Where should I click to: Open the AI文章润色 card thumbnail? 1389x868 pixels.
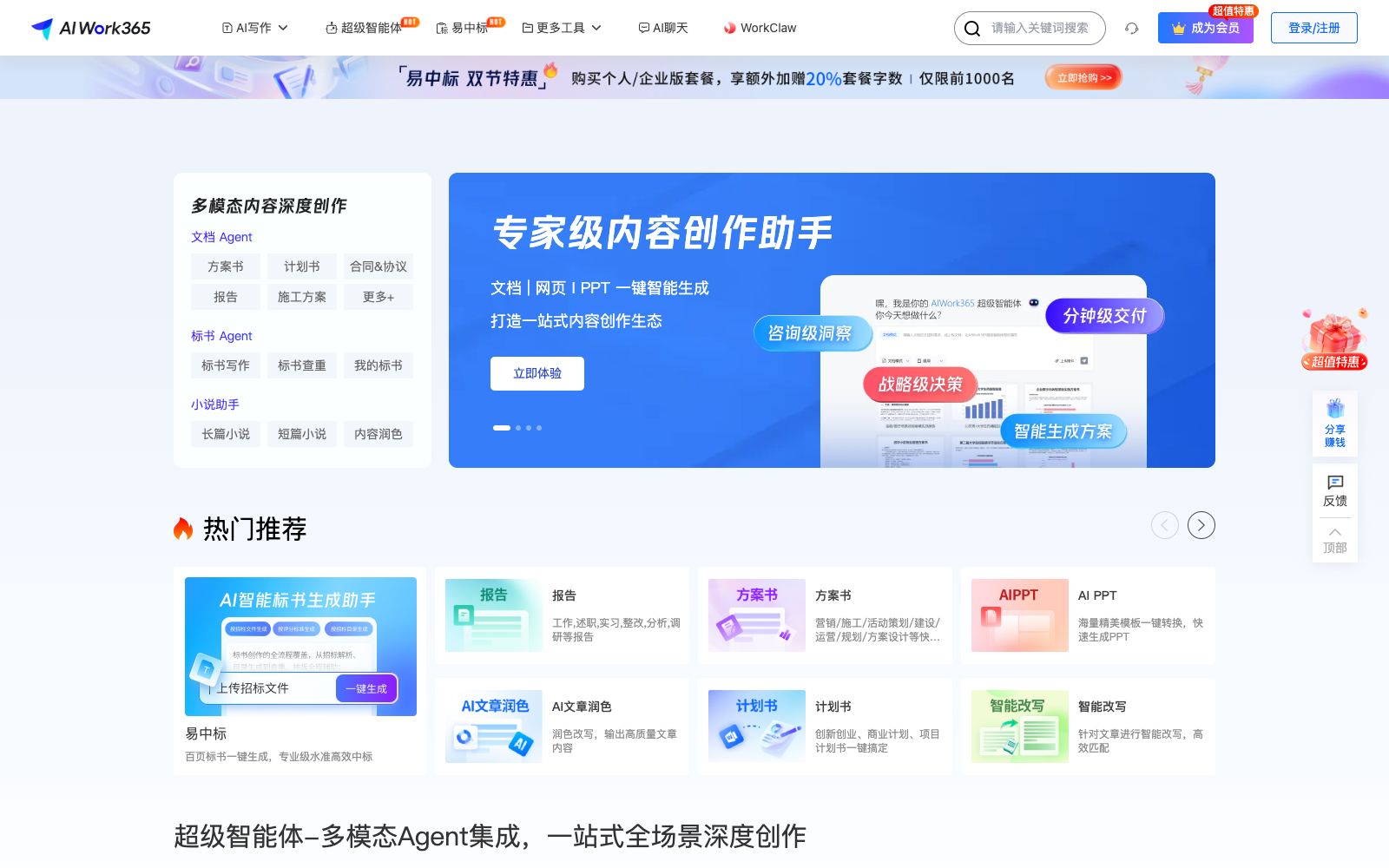494,727
